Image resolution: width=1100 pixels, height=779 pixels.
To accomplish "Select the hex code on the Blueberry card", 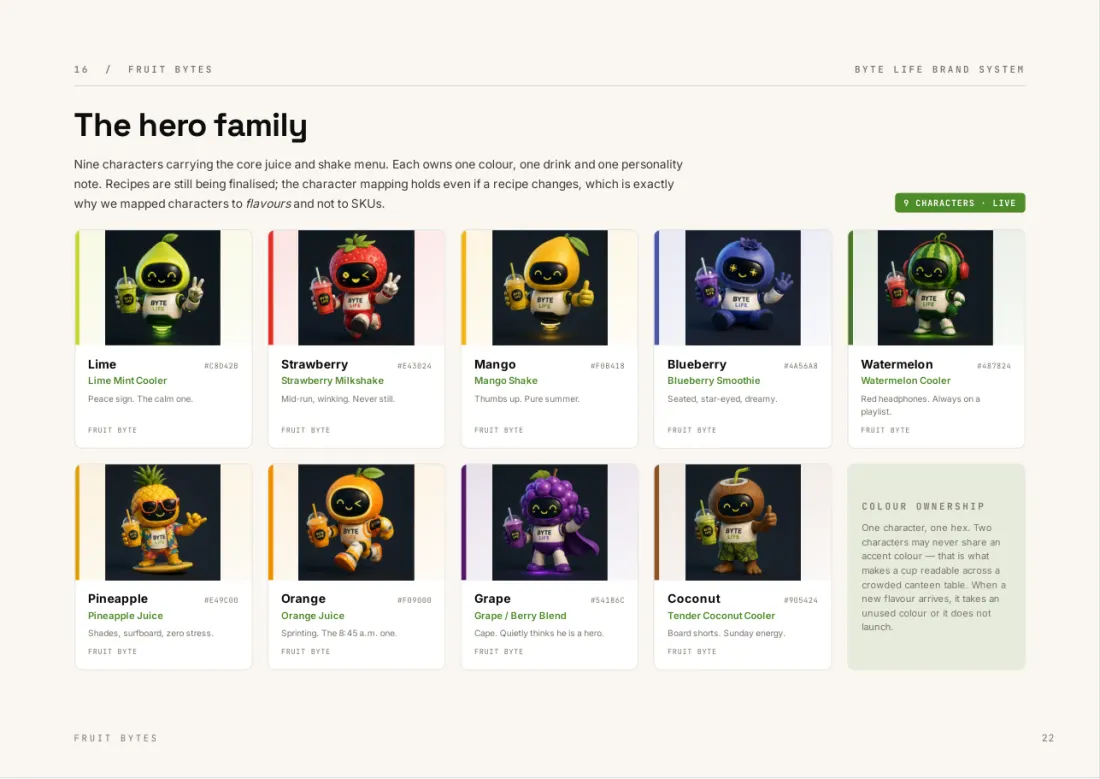I will 800,366.
